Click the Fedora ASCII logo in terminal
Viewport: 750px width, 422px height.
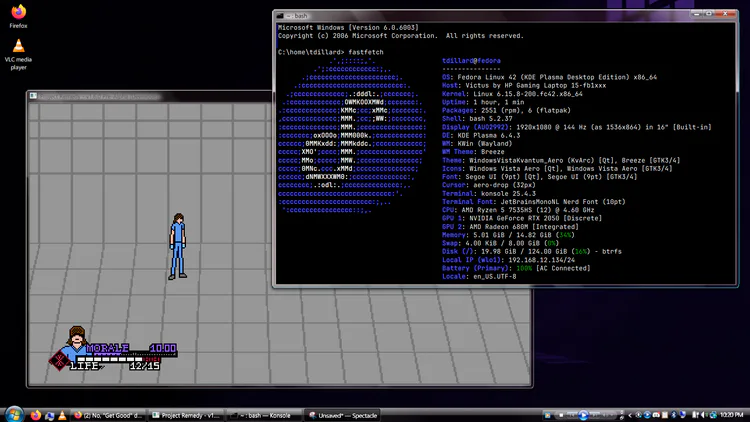click(352, 135)
